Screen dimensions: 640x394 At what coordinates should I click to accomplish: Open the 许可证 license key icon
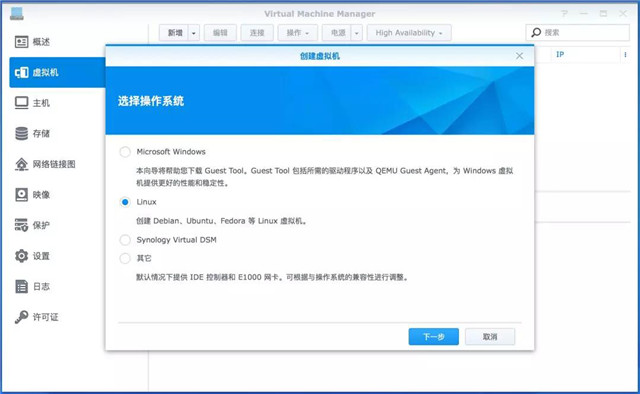tap(21, 317)
